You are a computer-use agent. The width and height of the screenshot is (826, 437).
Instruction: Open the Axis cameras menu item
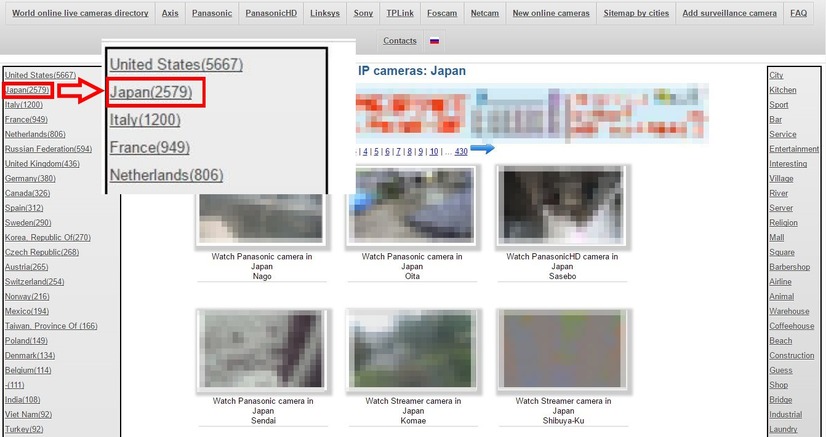(x=170, y=13)
